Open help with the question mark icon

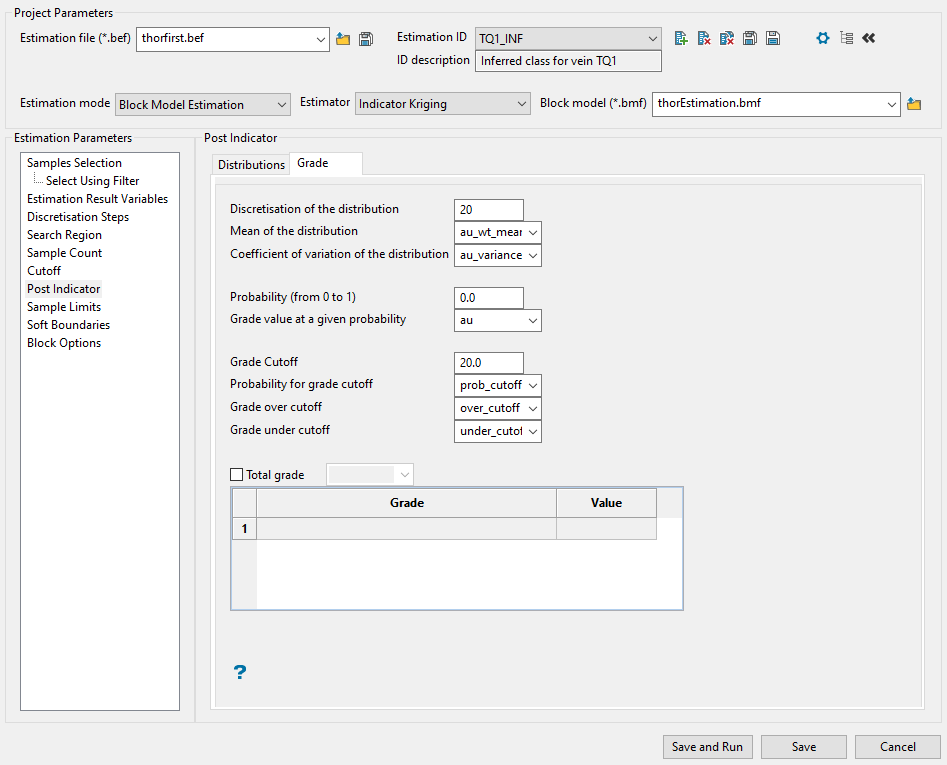240,672
